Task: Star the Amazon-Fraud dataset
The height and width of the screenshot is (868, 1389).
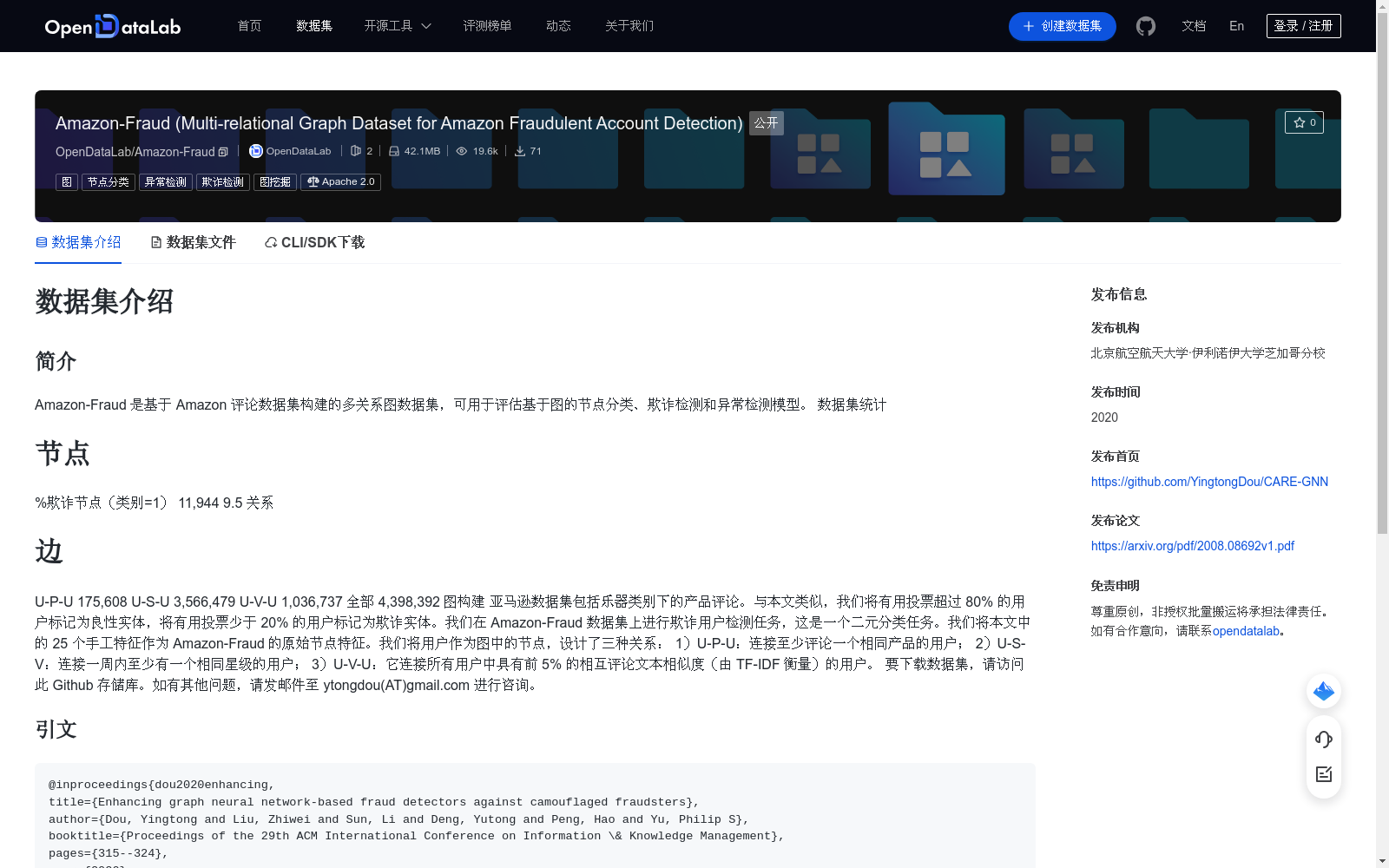Action: [1304, 122]
